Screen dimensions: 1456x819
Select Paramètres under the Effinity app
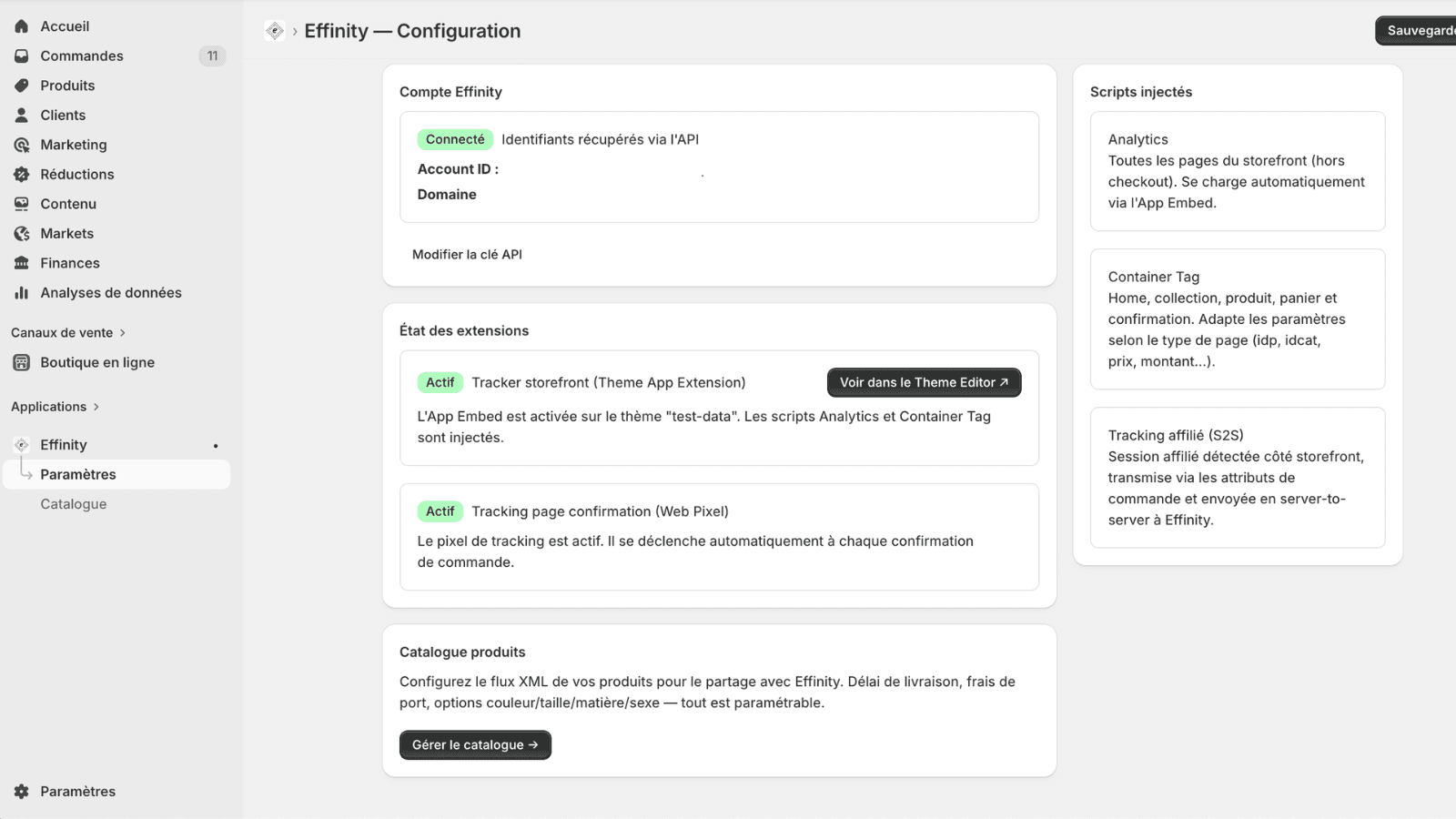coord(116,474)
